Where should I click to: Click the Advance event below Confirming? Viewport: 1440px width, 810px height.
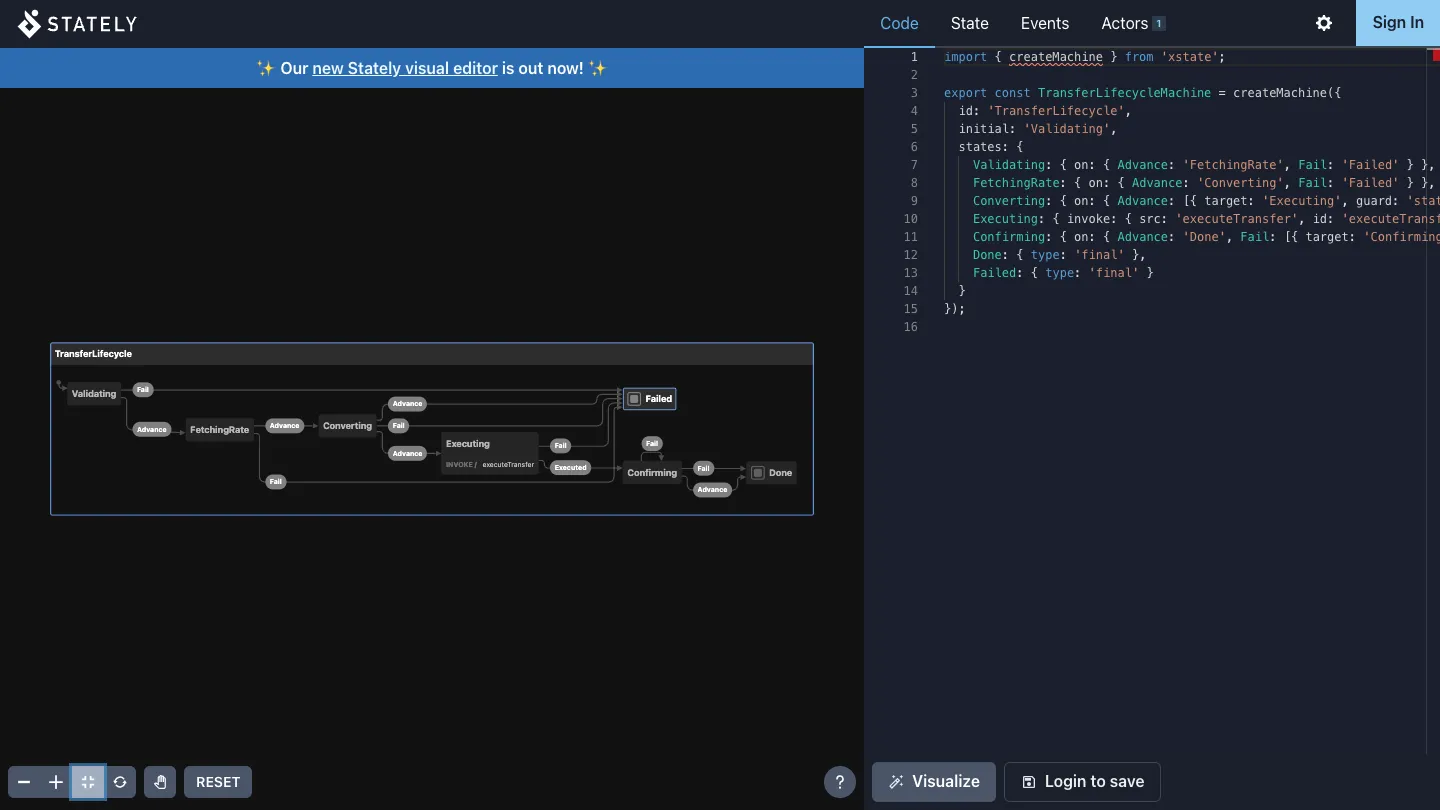point(712,490)
